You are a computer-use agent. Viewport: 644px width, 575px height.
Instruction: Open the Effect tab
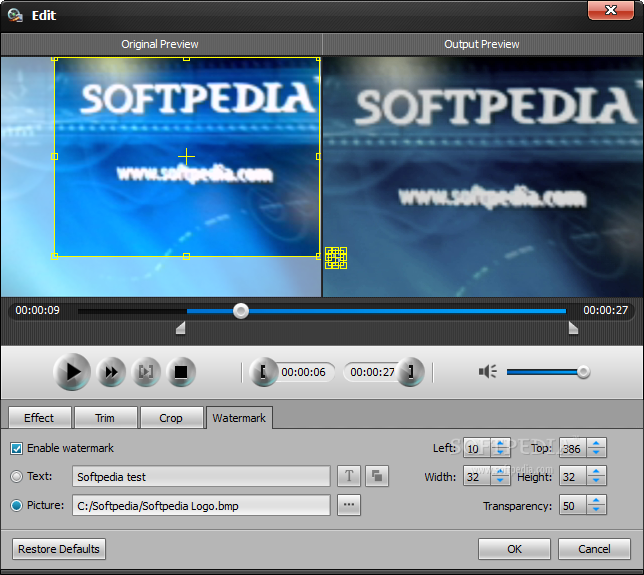click(x=39, y=418)
